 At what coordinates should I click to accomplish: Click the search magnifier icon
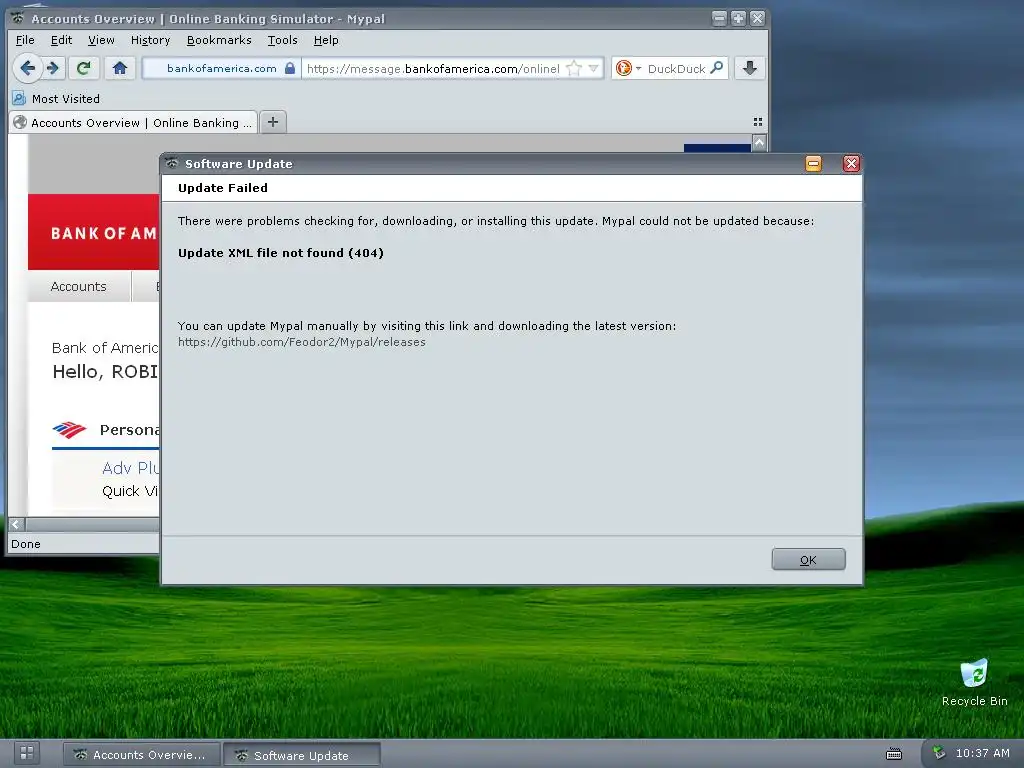[716, 68]
